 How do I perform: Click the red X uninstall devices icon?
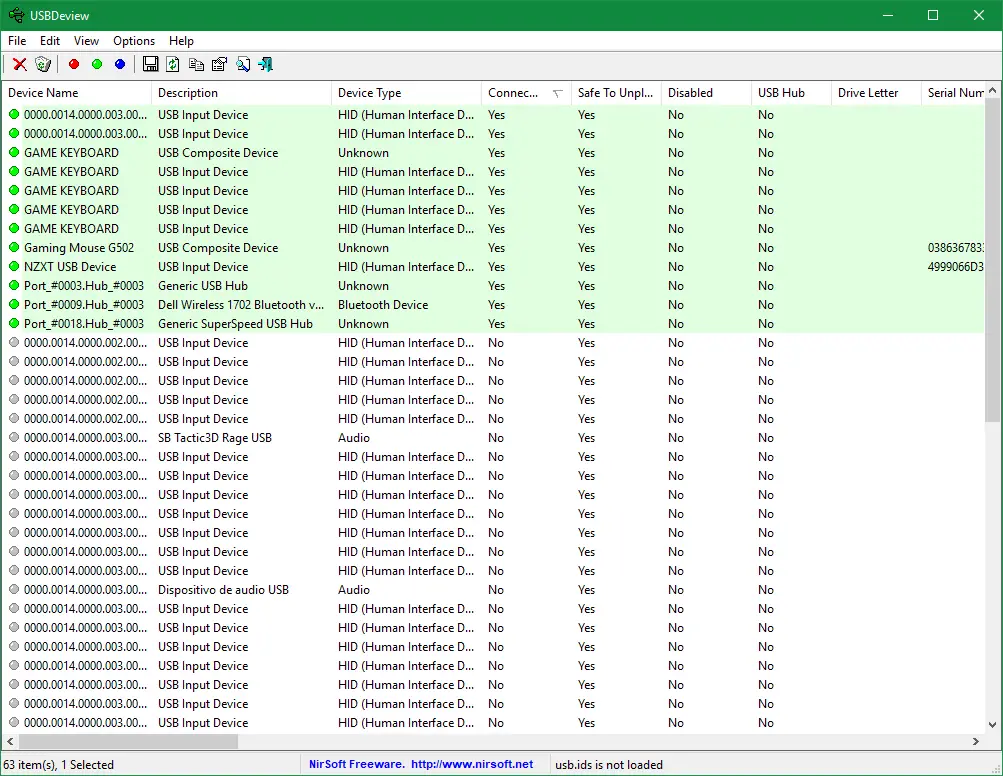(x=19, y=64)
